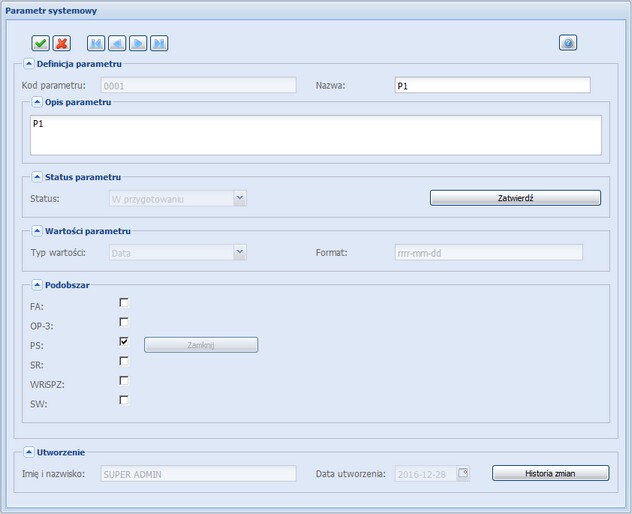Go to first record navigation icon
This screenshot has height=514, width=632.
96,43
